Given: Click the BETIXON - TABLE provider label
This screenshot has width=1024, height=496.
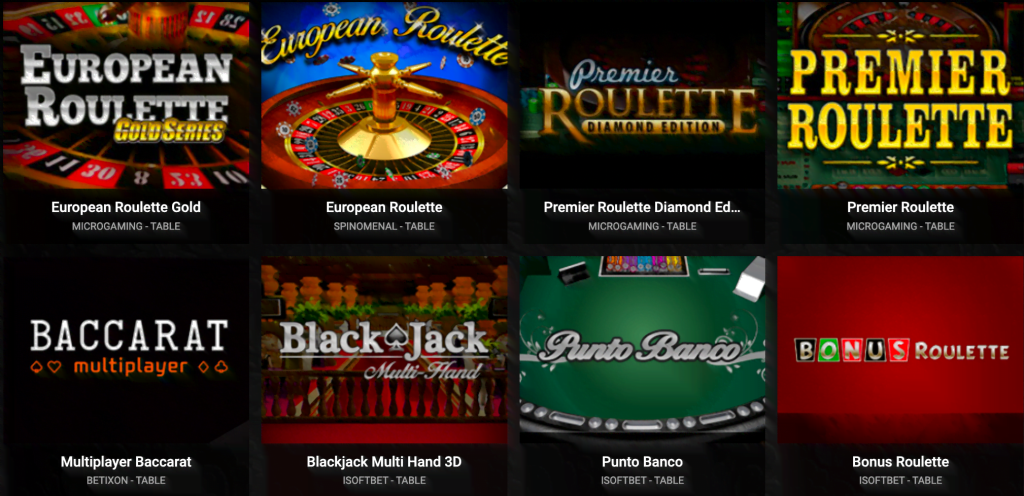Looking at the screenshot, I should [126, 480].
